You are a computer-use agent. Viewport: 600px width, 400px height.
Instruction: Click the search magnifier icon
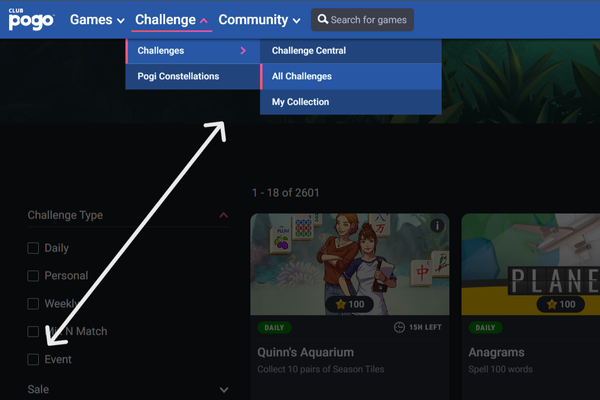pos(323,19)
